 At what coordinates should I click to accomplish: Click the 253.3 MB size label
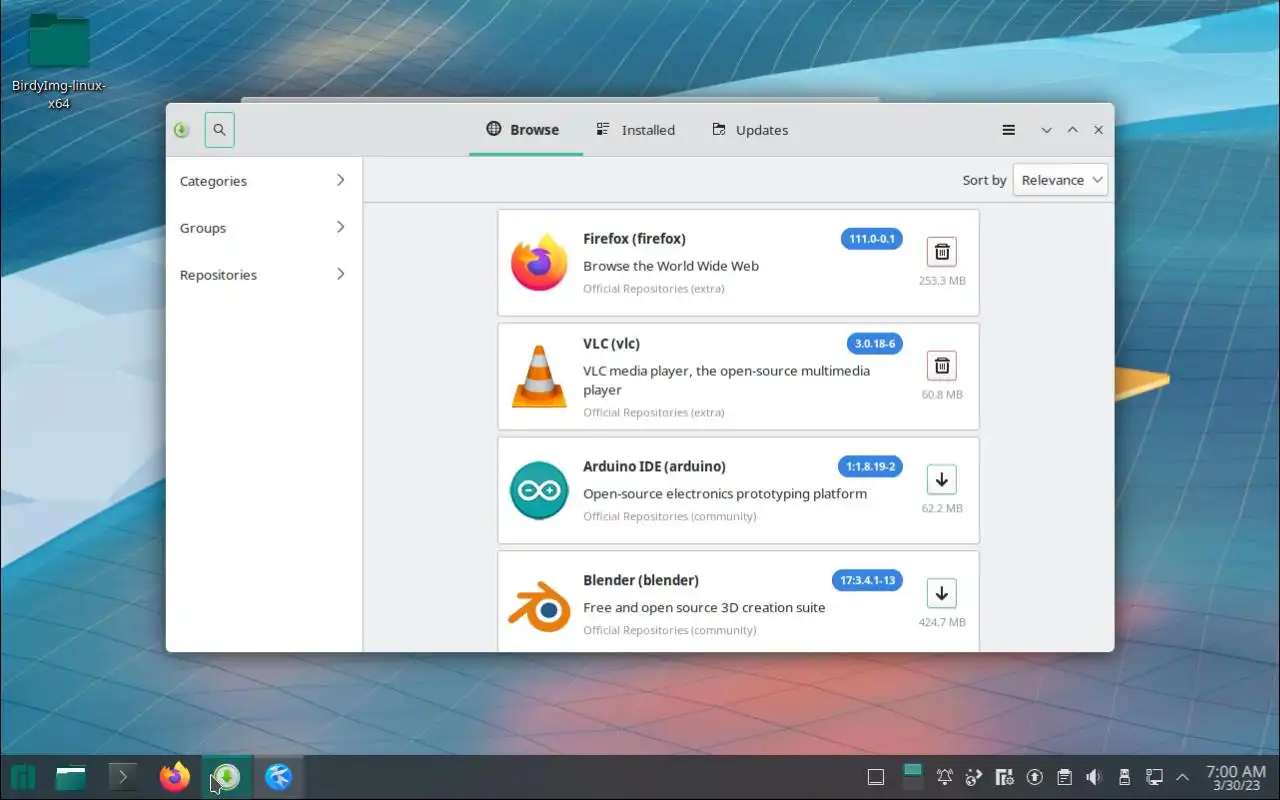pos(942,281)
